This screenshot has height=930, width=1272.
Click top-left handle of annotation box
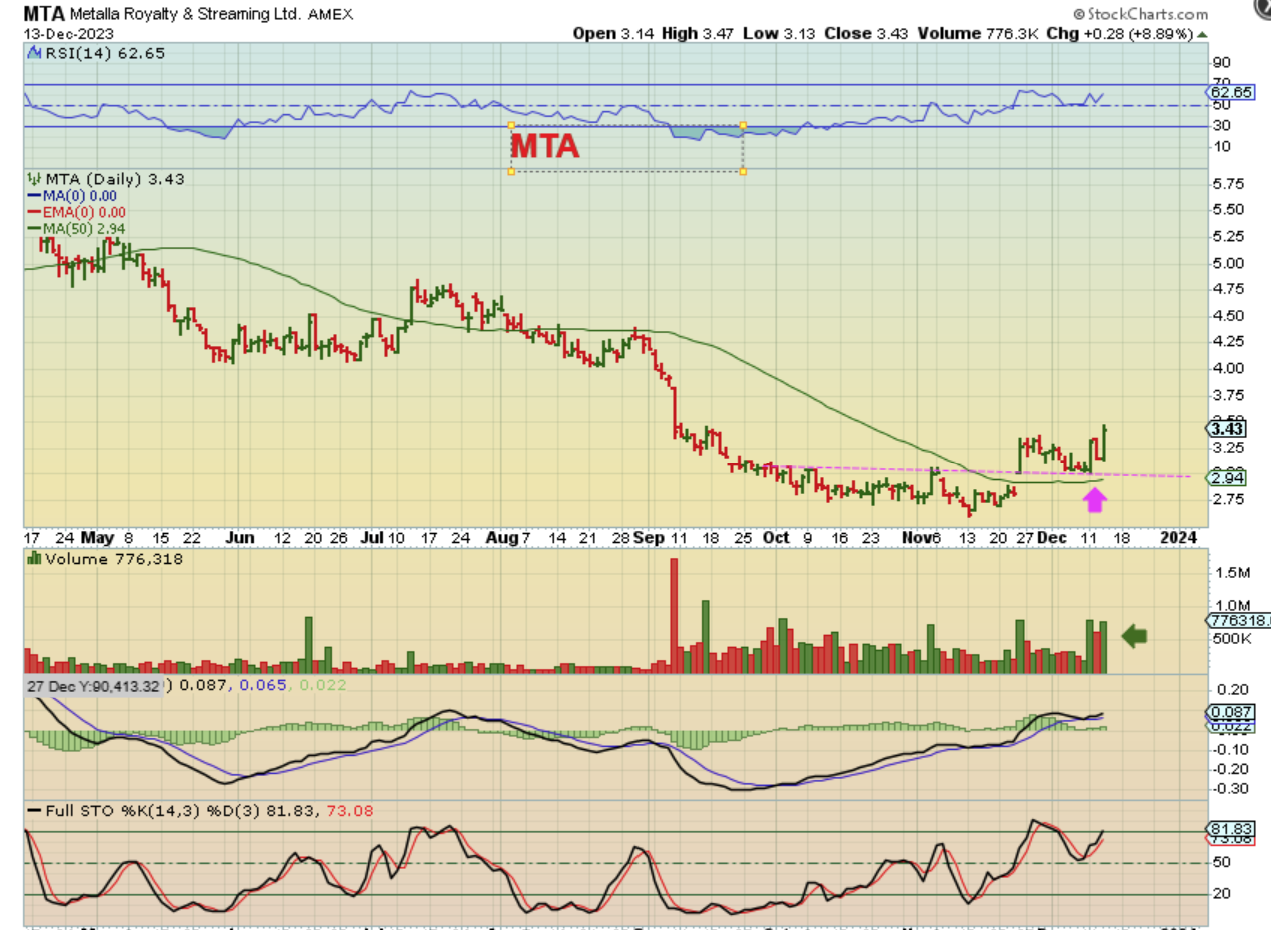512,125
